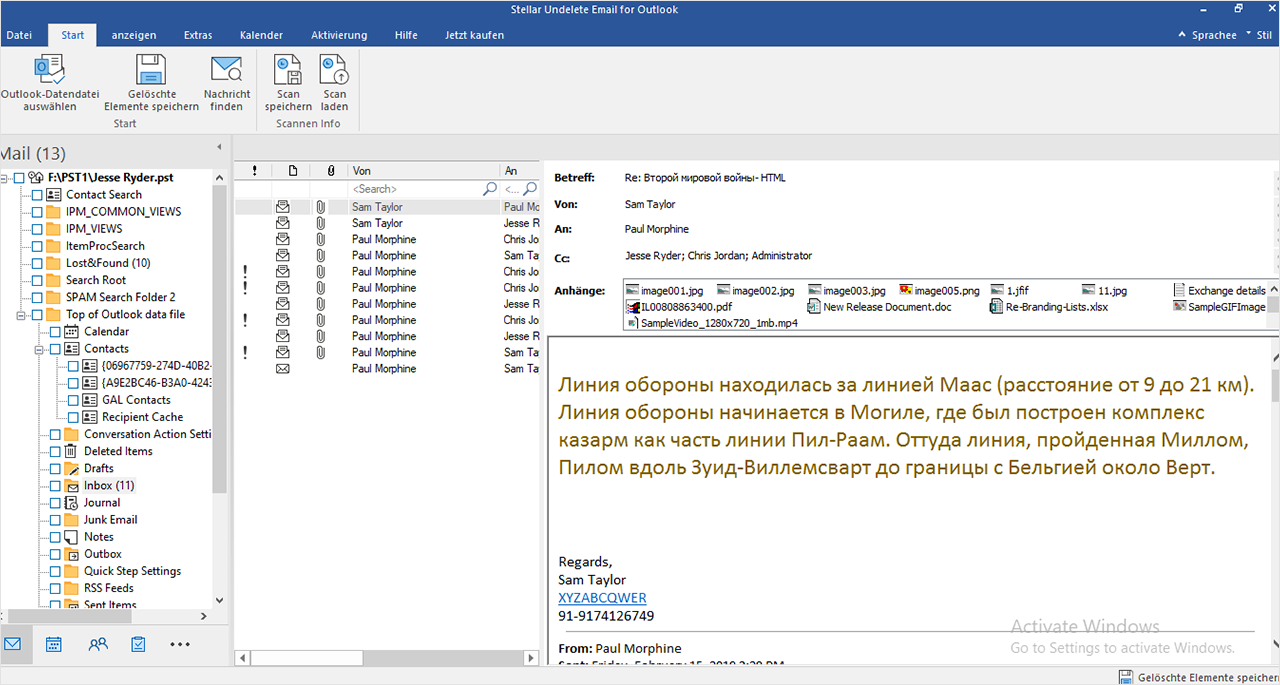Click the three-dots more options icon
Screen dimensions: 1280x685
click(180, 644)
